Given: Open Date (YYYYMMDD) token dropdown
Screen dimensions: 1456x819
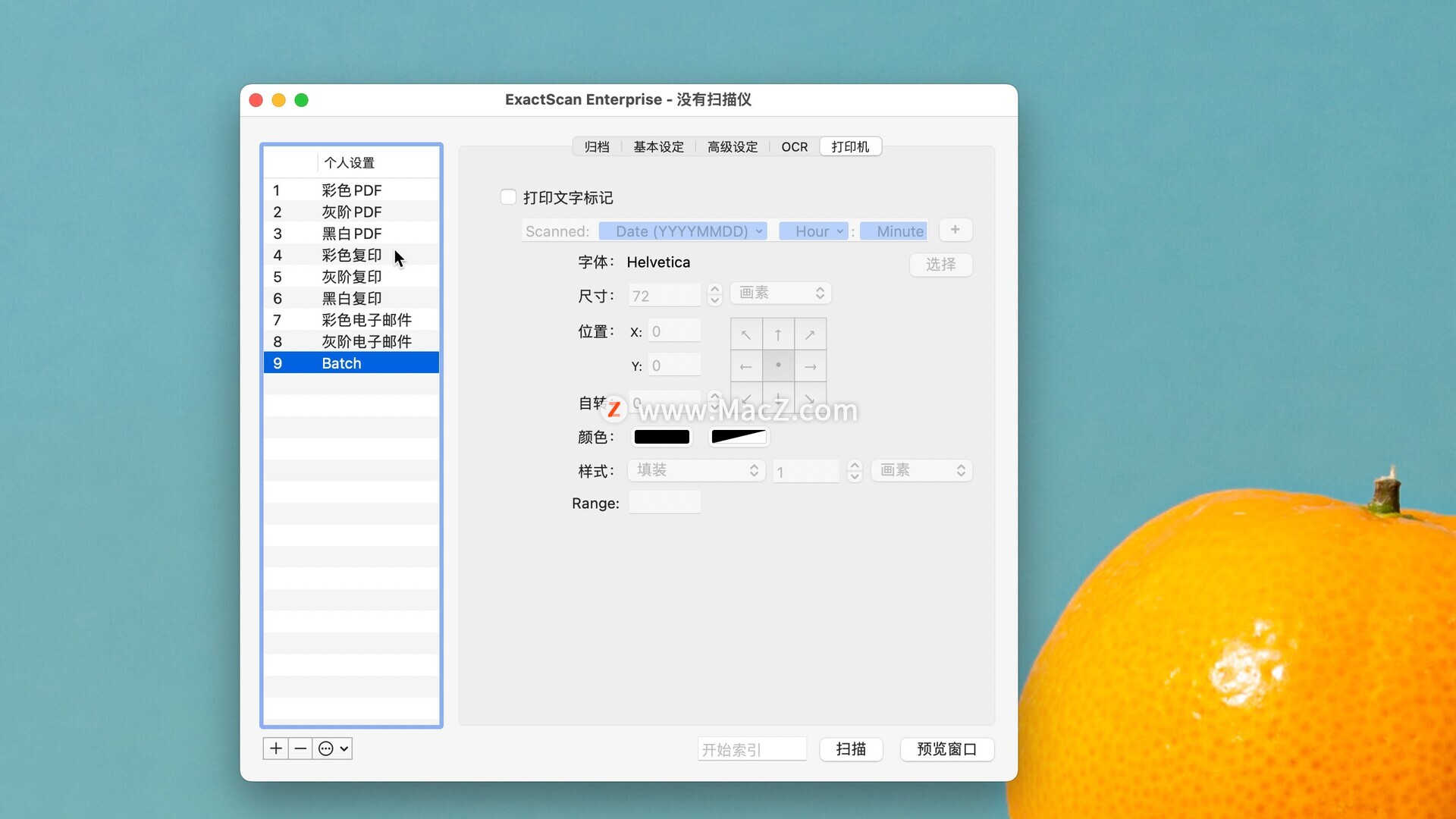Looking at the screenshot, I should (x=682, y=231).
